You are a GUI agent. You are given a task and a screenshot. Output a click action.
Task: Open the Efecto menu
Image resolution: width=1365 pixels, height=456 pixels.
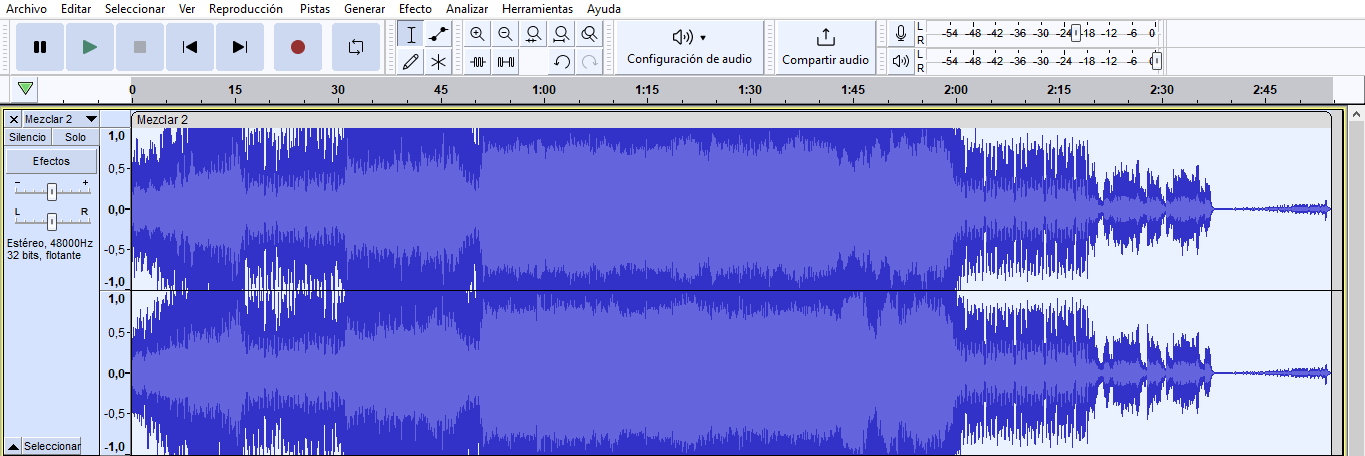coord(415,9)
